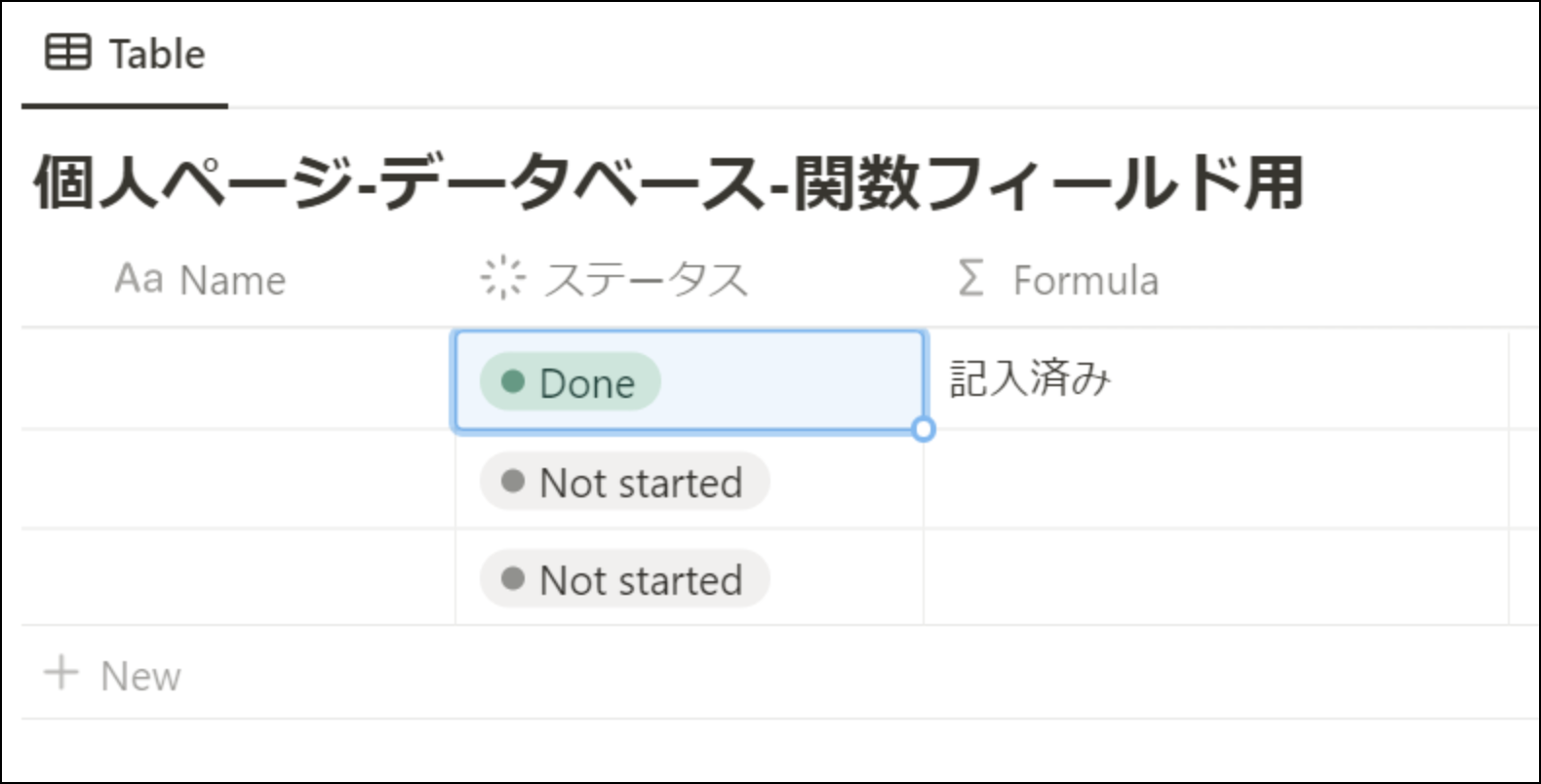
Task: Click the table view grid icon
Action: click(x=68, y=52)
